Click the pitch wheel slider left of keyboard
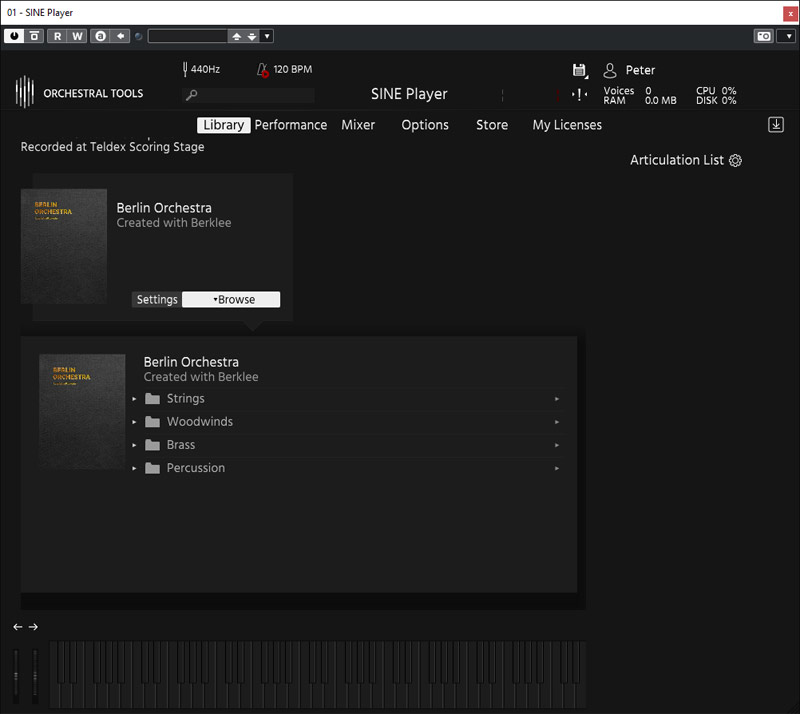Image resolution: width=800 pixels, height=714 pixels. pyautogui.click(x=15, y=678)
